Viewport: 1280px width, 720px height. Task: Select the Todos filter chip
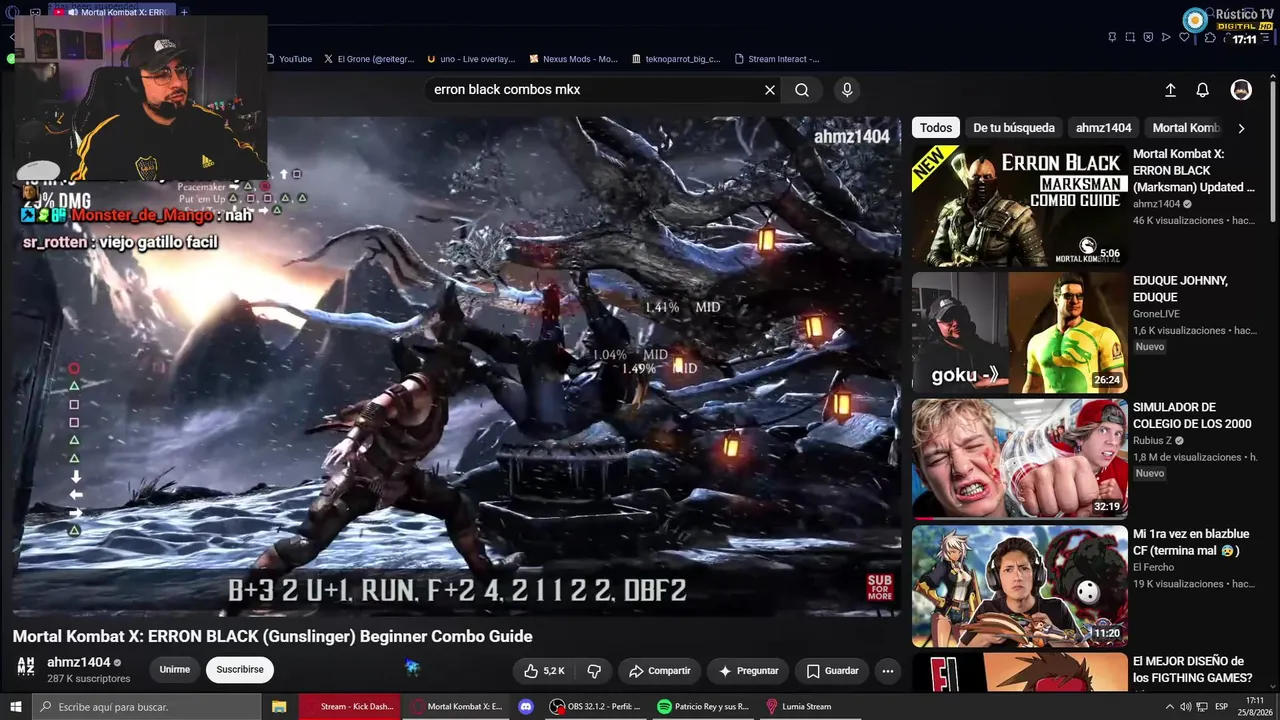tap(936, 128)
